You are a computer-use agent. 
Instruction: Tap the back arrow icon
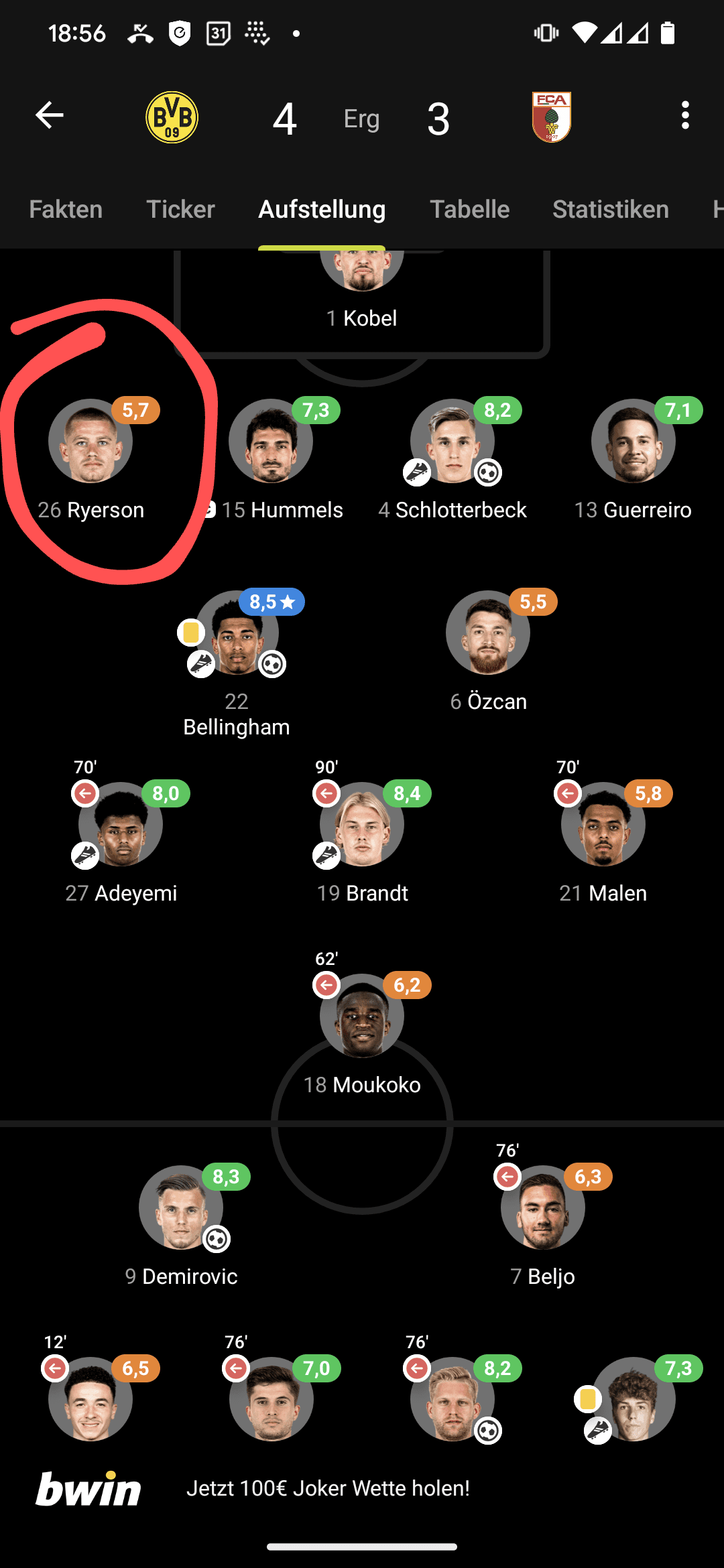(49, 115)
